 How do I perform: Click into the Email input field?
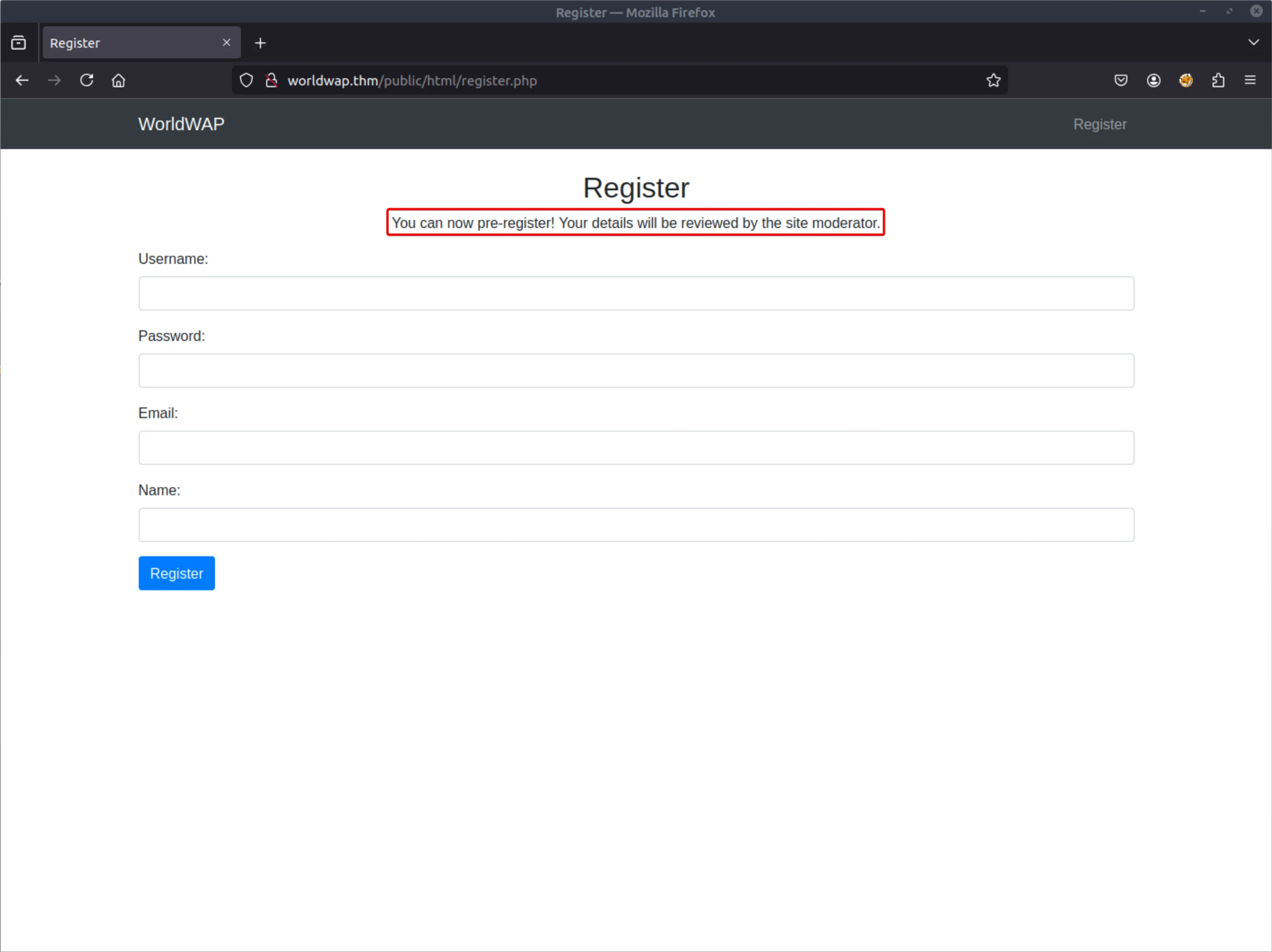click(636, 448)
